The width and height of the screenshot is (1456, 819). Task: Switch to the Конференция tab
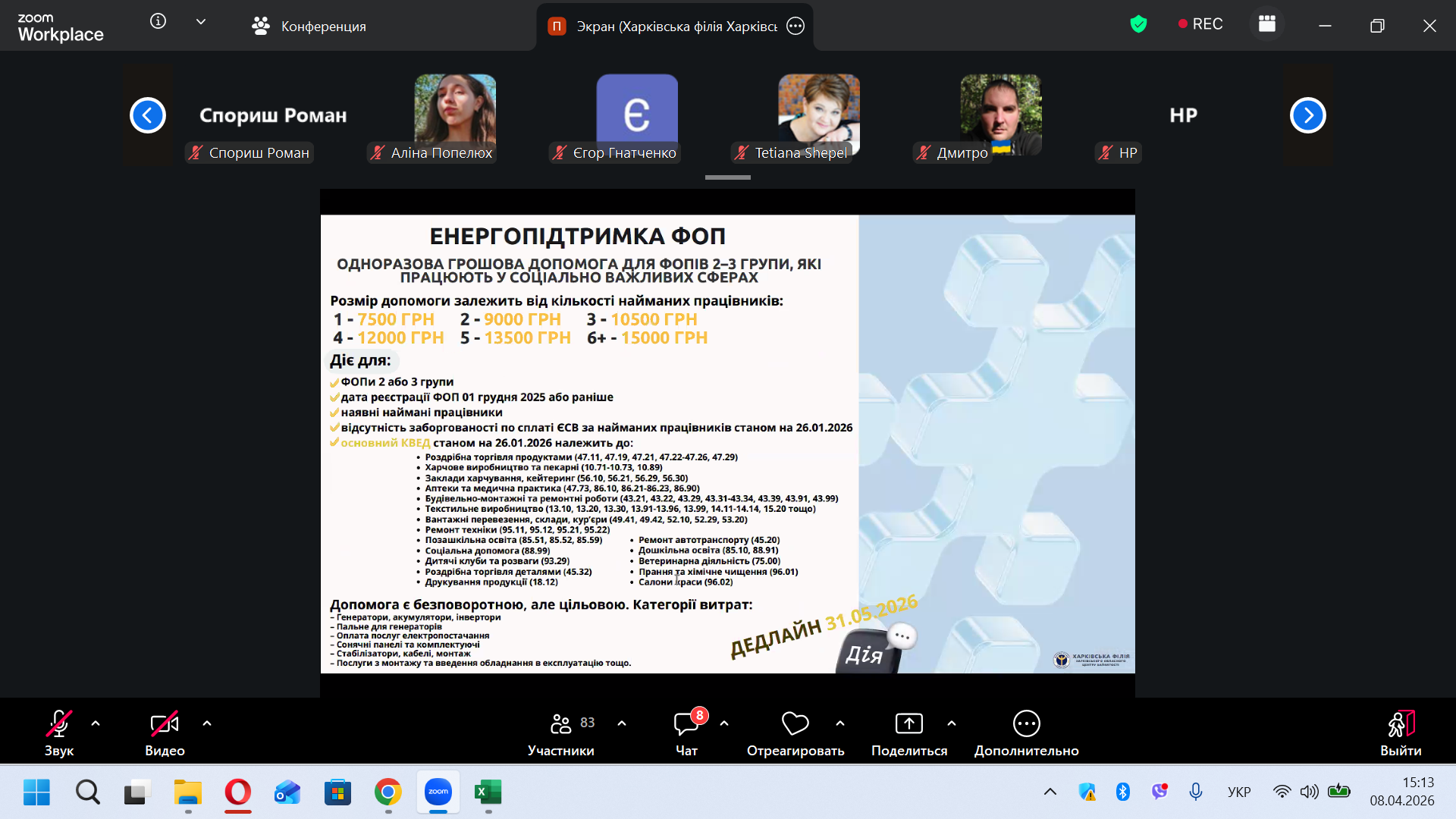(309, 27)
